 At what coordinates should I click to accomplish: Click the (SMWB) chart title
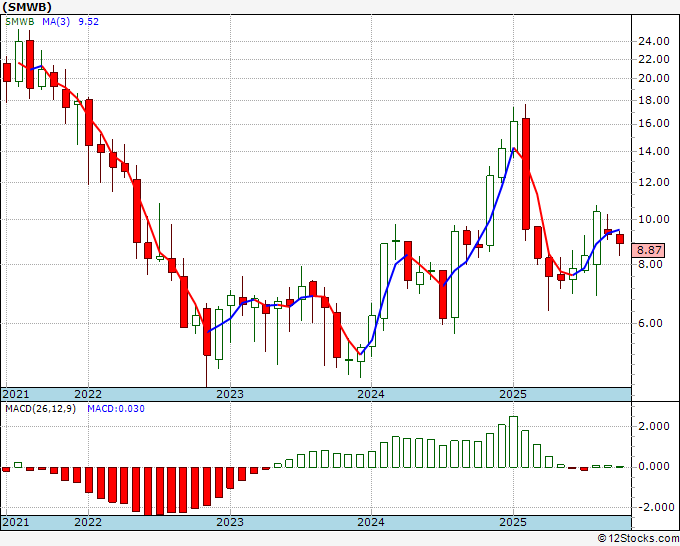(27, 7)
